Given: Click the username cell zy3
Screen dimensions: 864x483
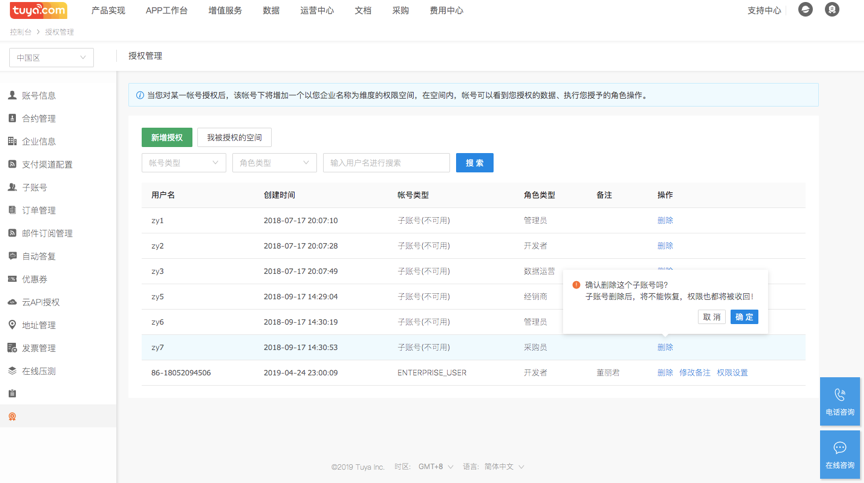Looking at the screenshot, I should click(158, 271).
